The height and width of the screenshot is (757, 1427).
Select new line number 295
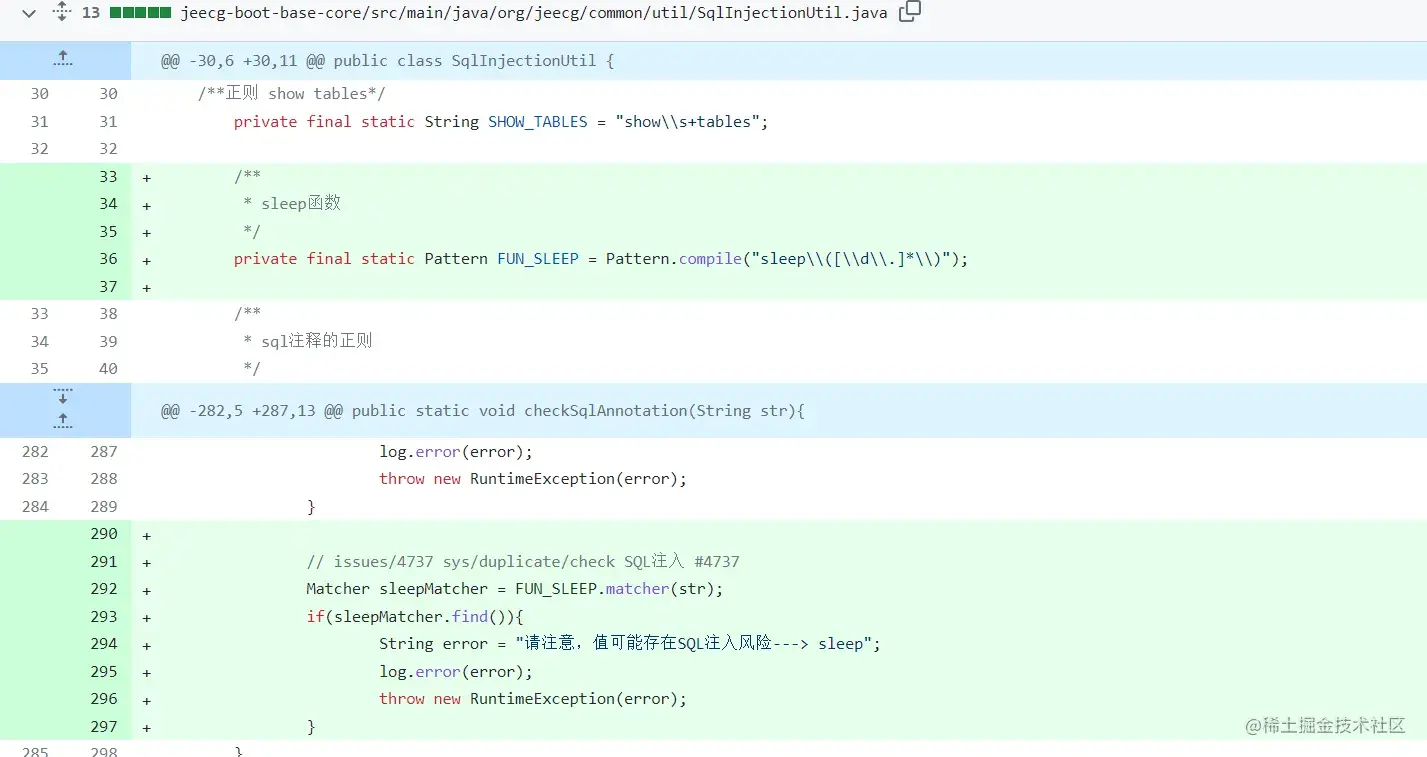coord(104,672)
